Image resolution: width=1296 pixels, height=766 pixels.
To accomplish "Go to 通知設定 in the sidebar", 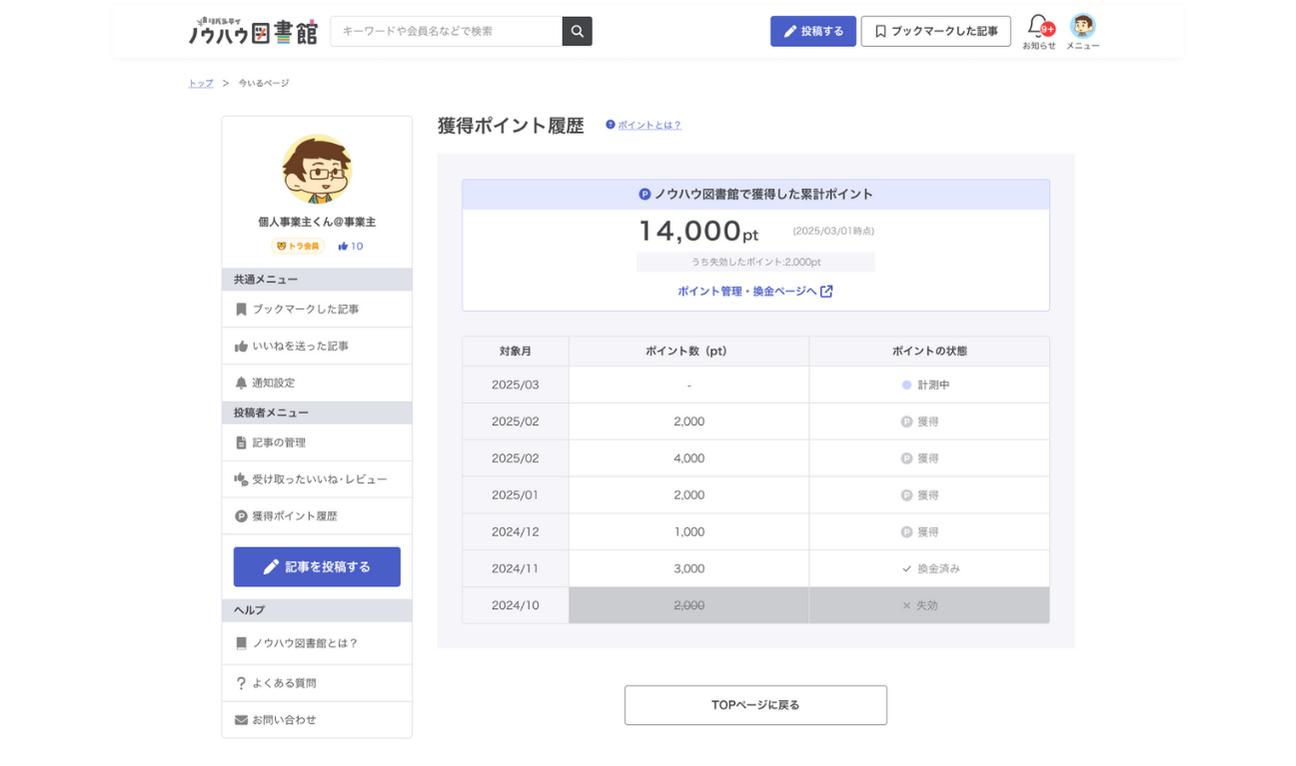I will (273, 383).
